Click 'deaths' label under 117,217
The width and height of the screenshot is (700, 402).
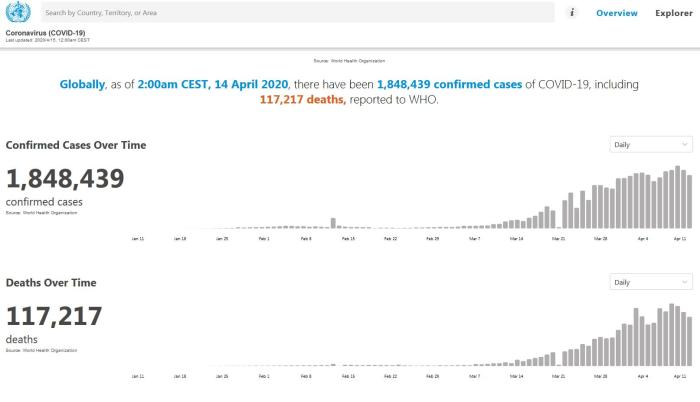point(21,339)
